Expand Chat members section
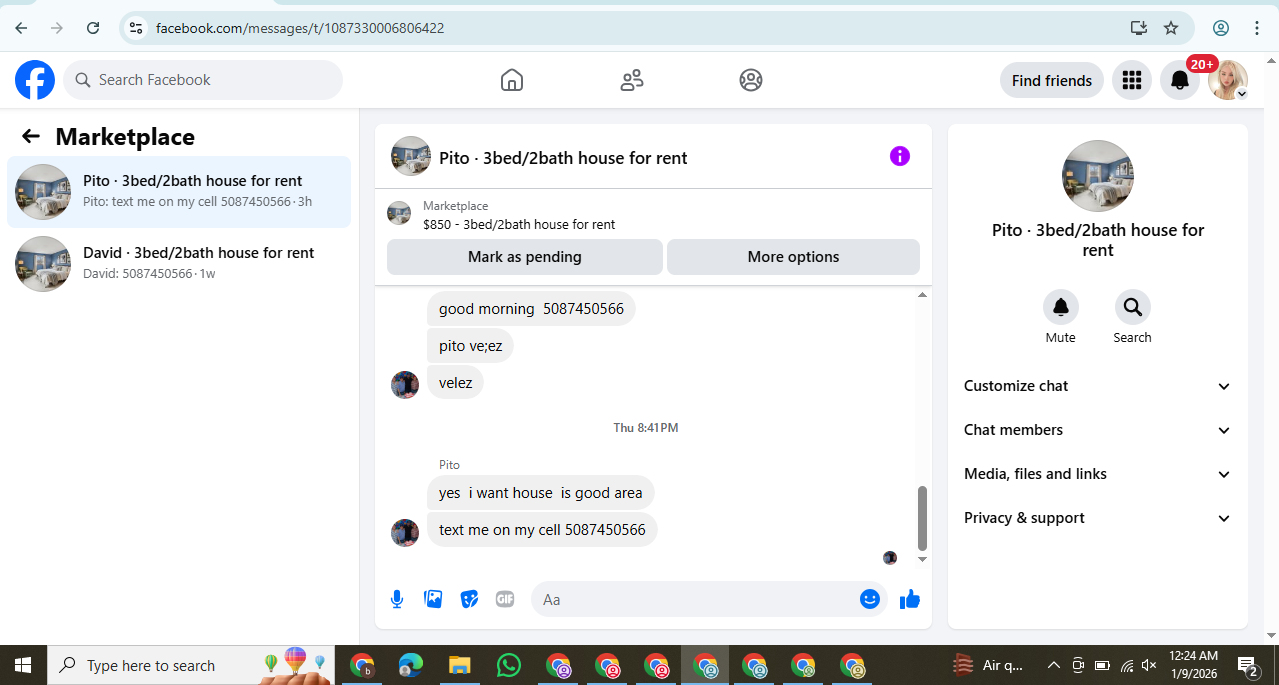The image size is (1279, 685). pos(1098,430)
